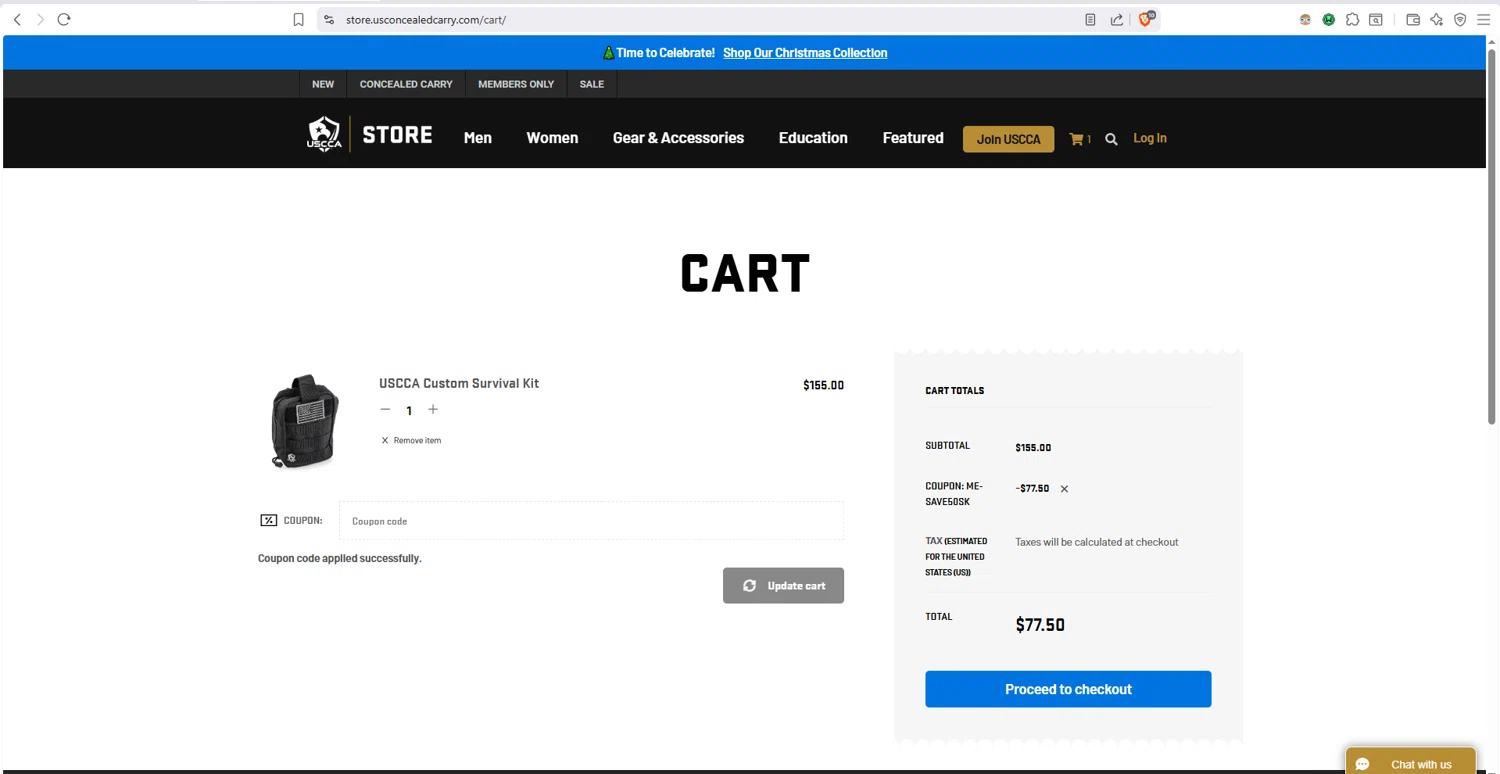Viewport: 1500px width, 774px height.
Task: Open Brave Shields lion icon
Action: [1146, 19]
